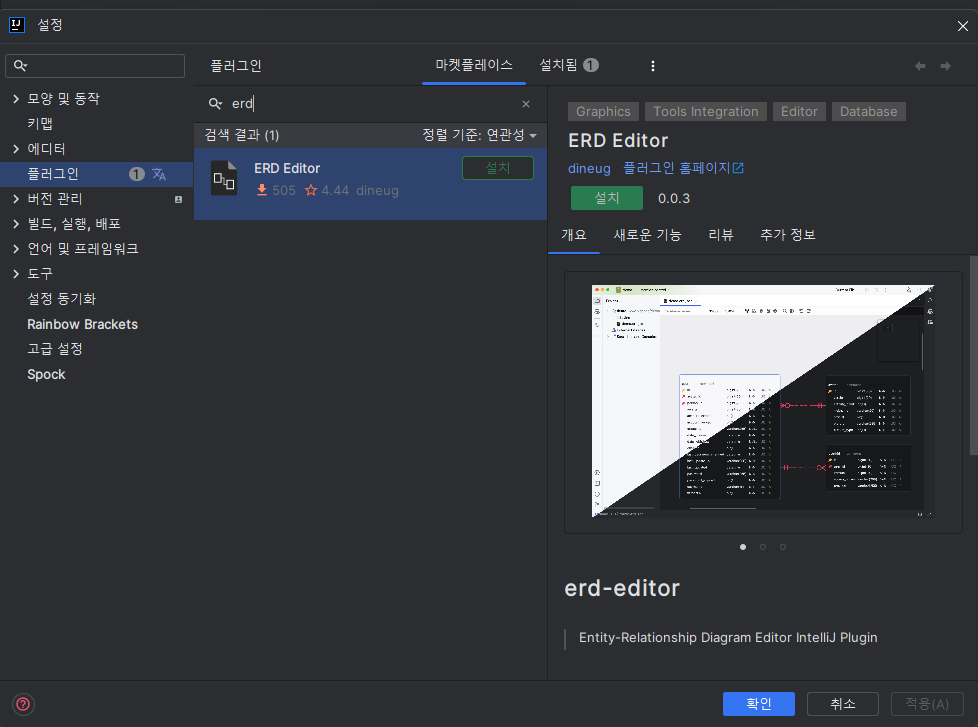Click the plugin details vertical scrollbar
This screenshot has height=727, width=978.
974,355
